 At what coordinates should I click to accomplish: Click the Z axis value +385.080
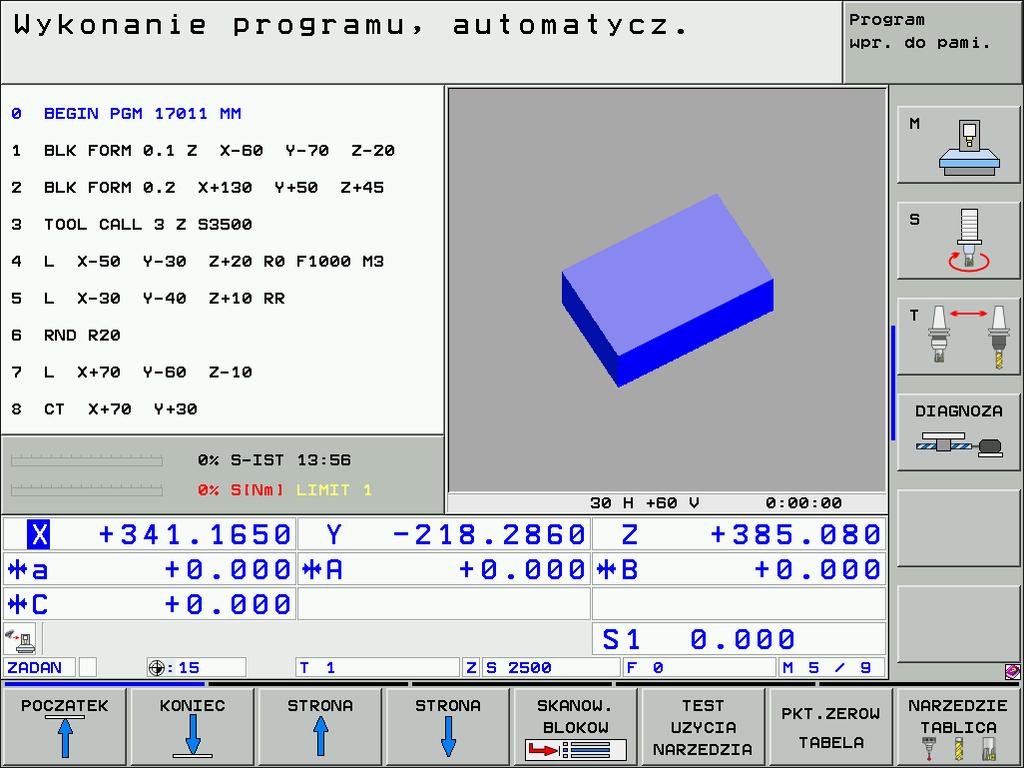coord(795,534)
